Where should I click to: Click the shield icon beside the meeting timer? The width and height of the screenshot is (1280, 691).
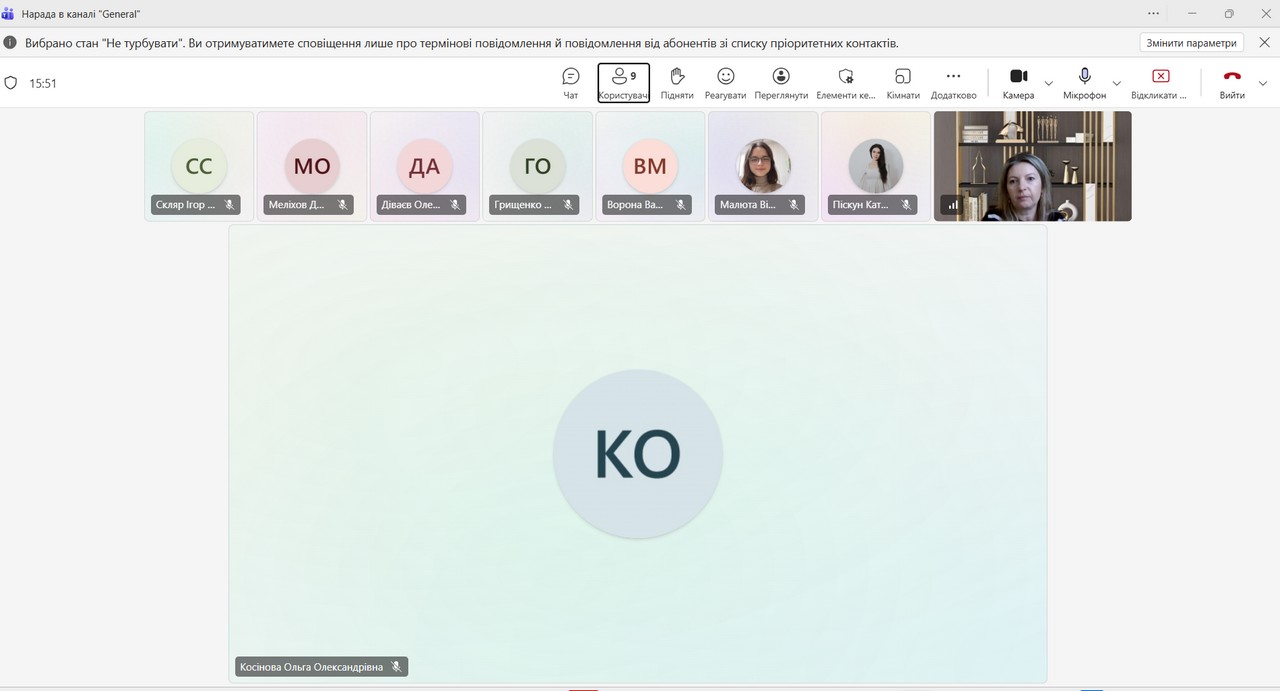click(11, 83)
